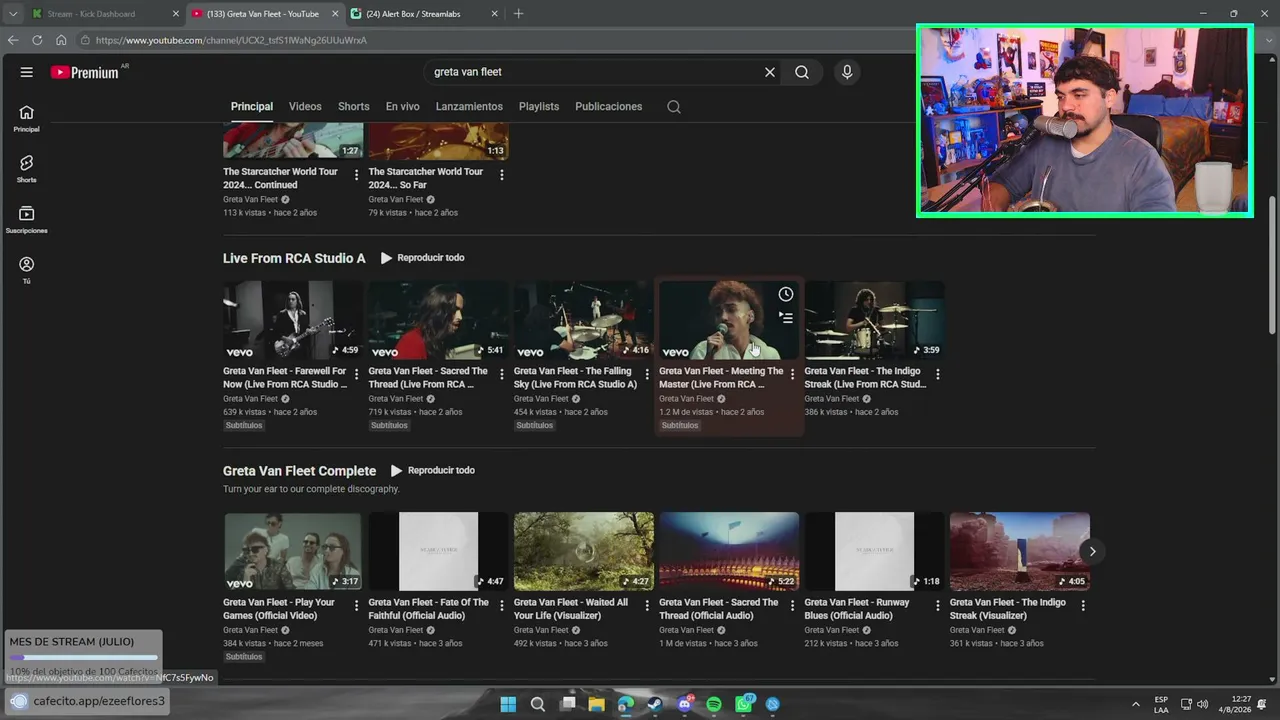Screen dimensions: 1280x720
Task: Open Principal in the left sidebar
Action: (26, 119)
